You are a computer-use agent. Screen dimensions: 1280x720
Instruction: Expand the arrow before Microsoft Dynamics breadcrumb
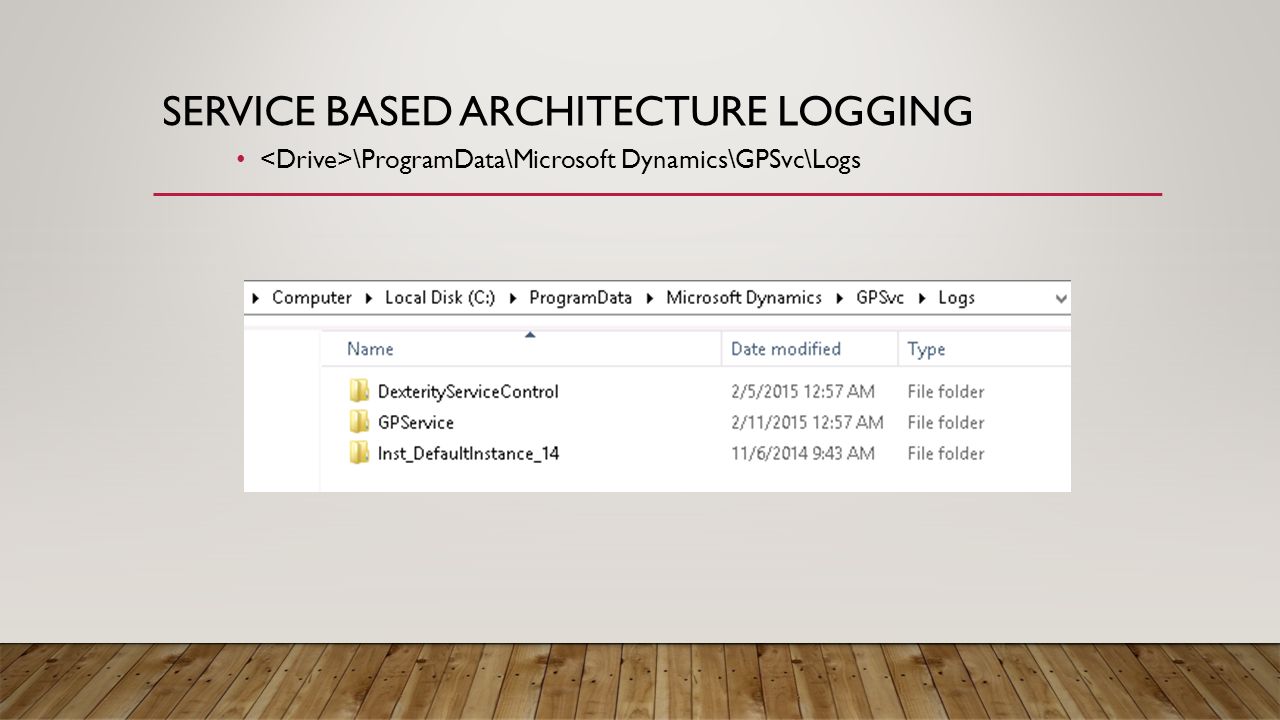651,298
